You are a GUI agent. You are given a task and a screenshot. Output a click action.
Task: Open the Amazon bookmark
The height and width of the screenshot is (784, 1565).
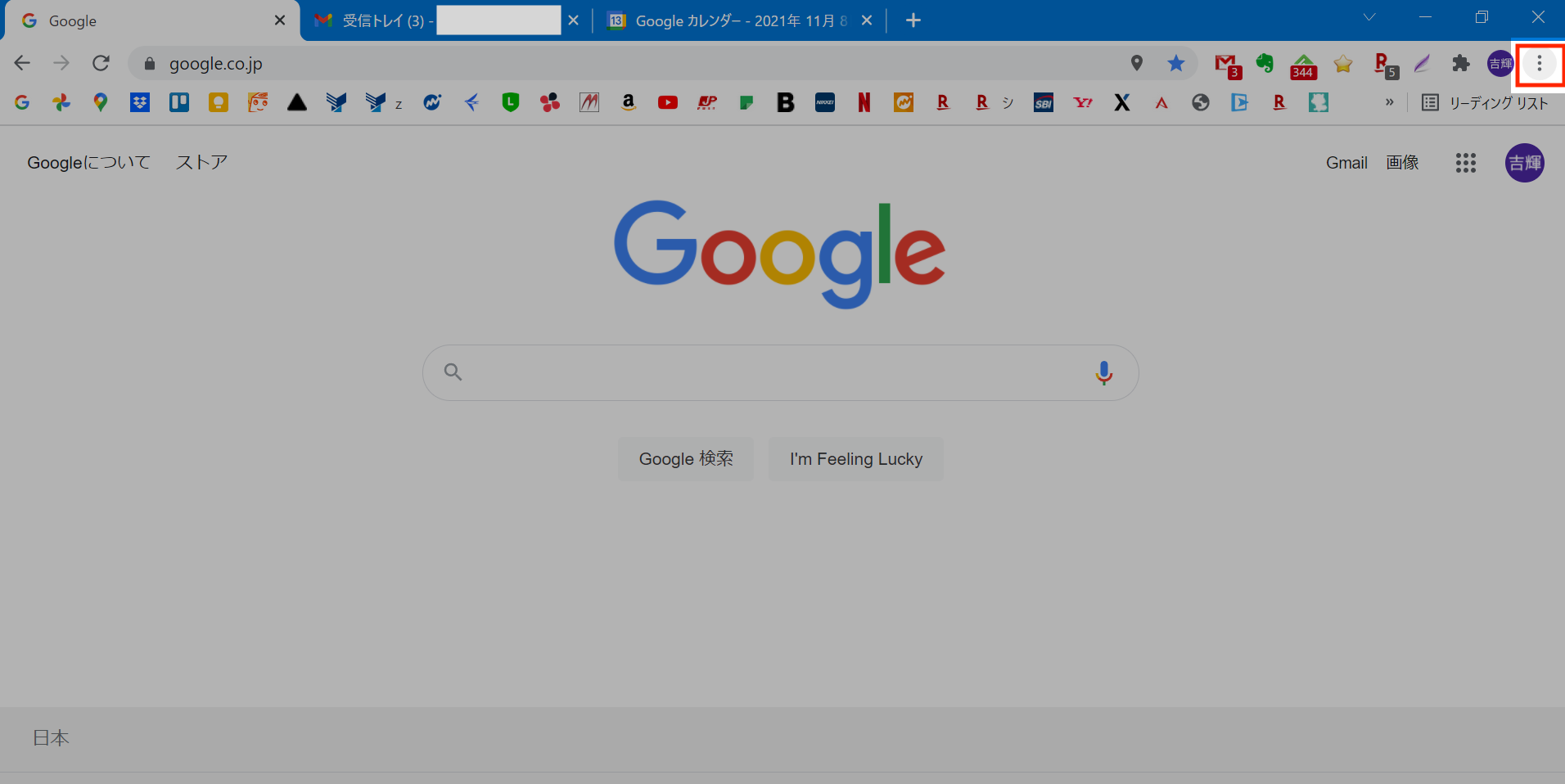pos(628,102)
